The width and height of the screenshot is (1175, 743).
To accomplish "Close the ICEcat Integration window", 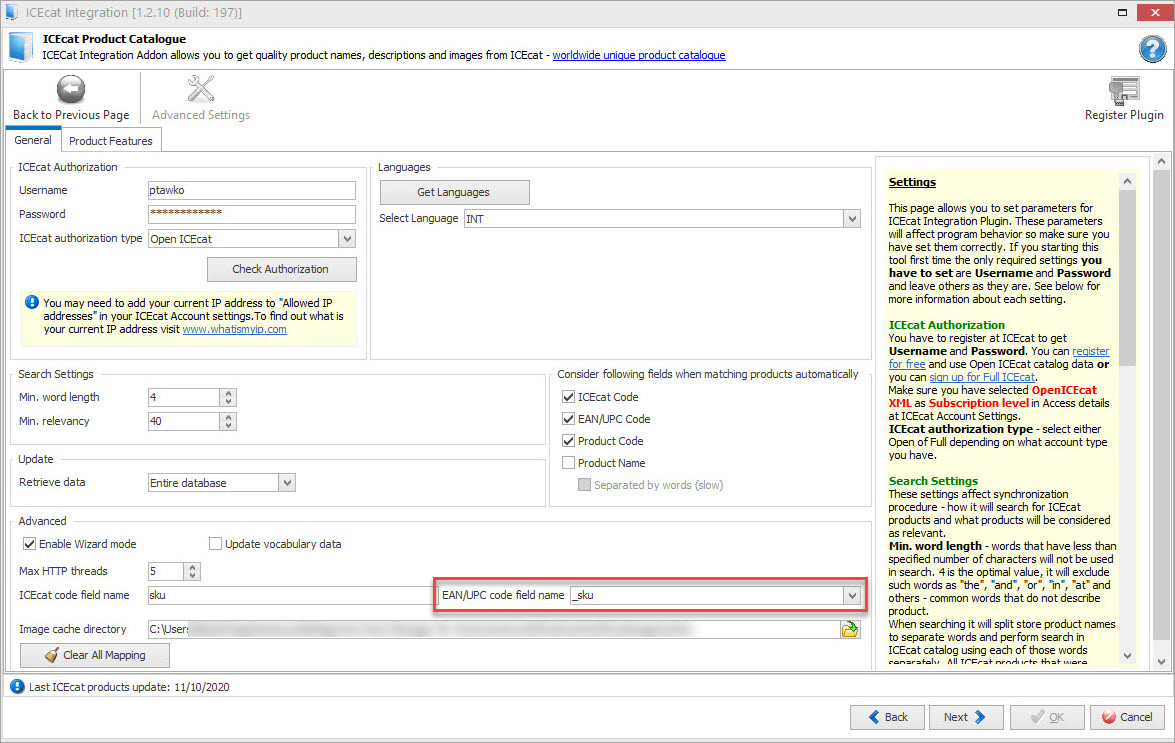I will pyautogui.click(x=1155, y=12).
